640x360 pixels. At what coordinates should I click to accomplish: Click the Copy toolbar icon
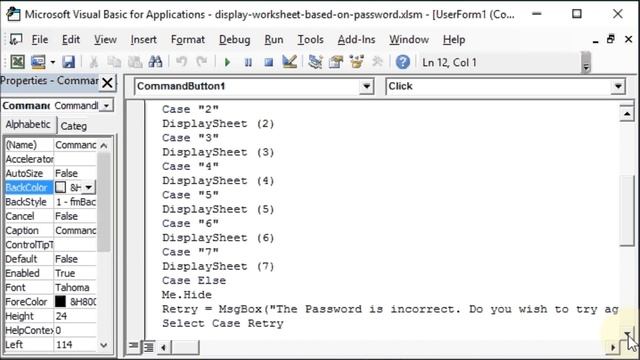[x=114, y=62]
